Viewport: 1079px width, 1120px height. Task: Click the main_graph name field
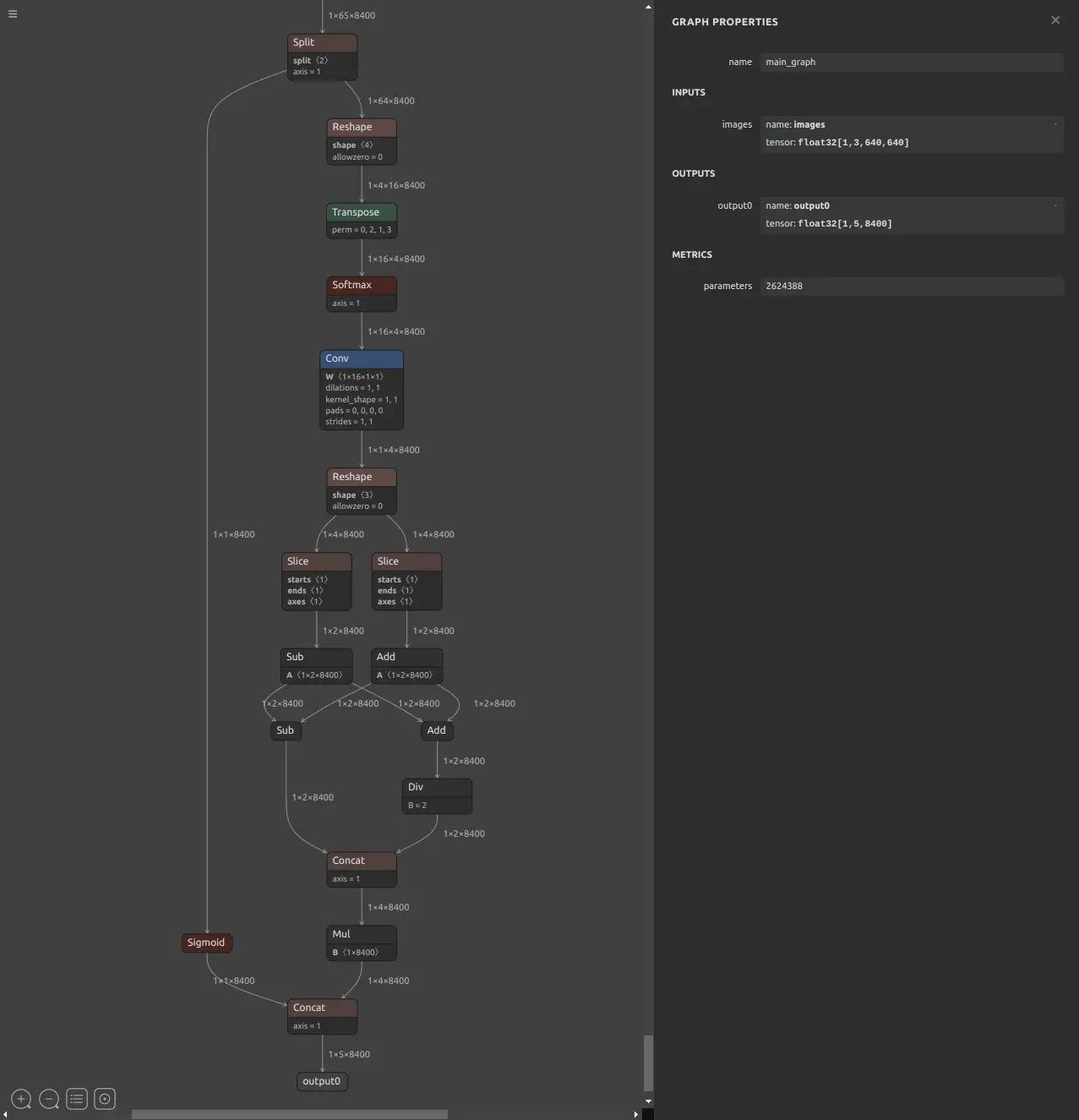pos(912,62)
